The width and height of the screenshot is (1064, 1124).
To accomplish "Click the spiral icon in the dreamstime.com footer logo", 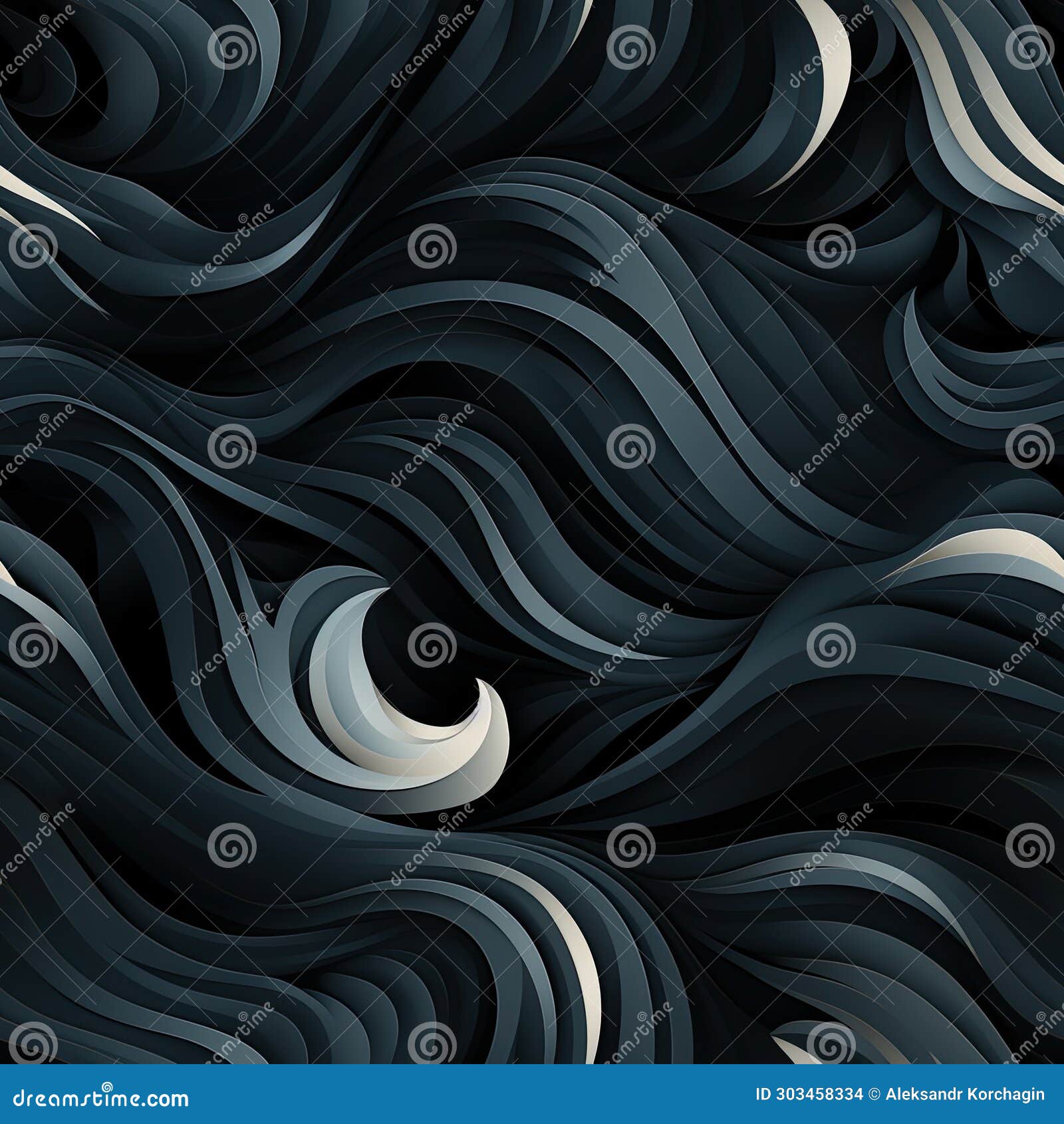I will pos(107,1087).
